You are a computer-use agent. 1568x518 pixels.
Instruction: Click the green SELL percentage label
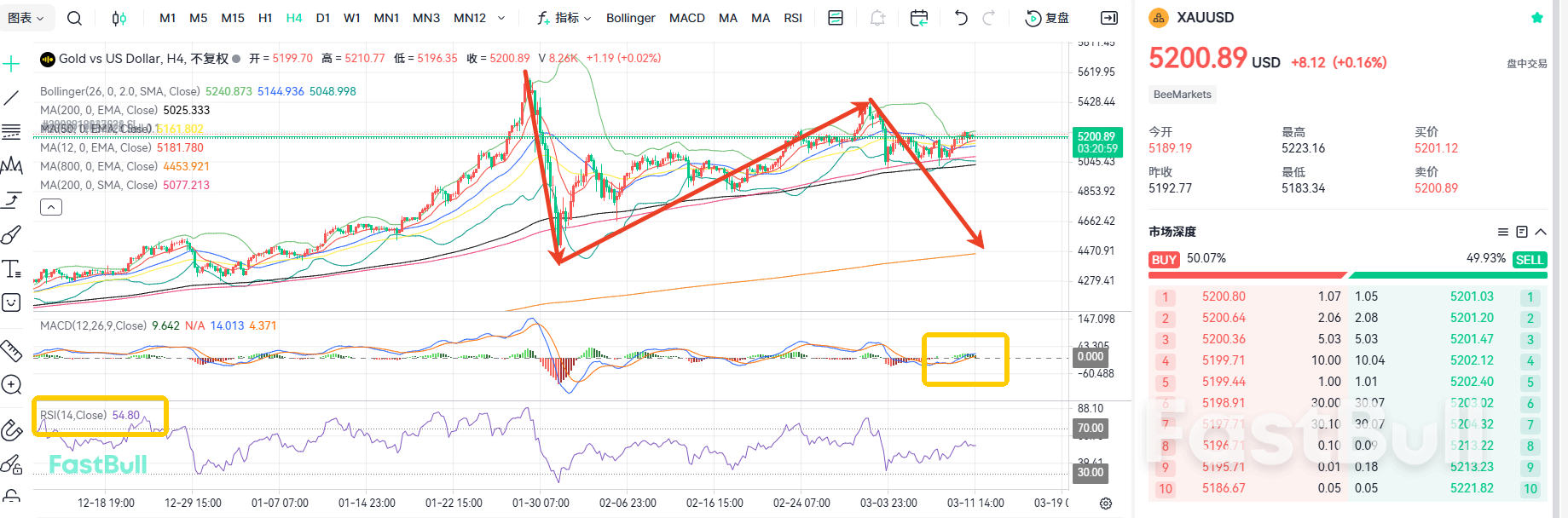coord(1529,260)
